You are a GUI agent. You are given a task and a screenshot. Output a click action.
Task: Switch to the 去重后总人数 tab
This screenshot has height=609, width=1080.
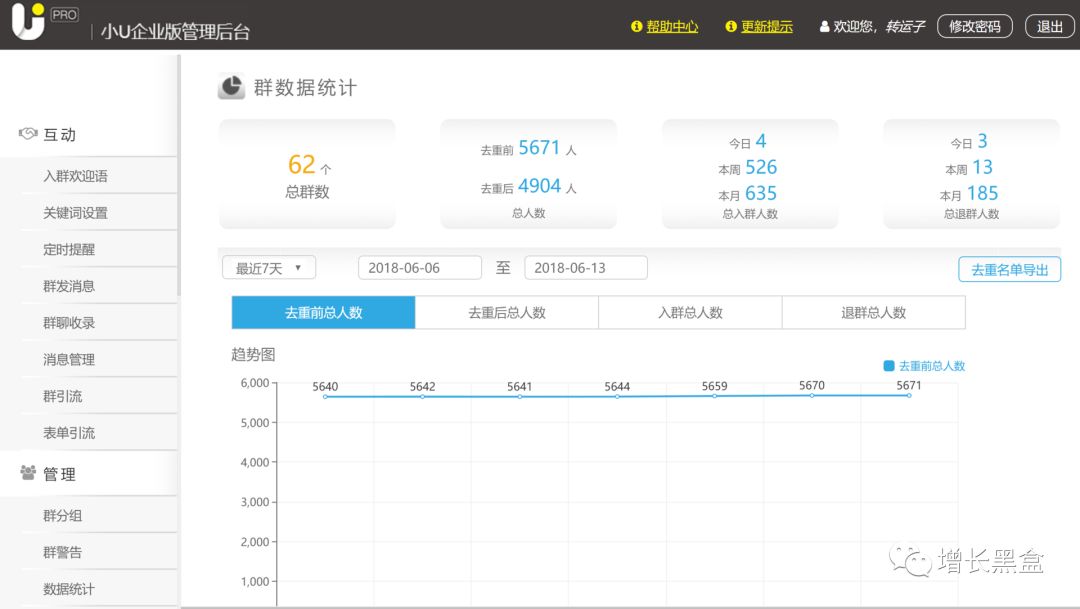point(507,312)
